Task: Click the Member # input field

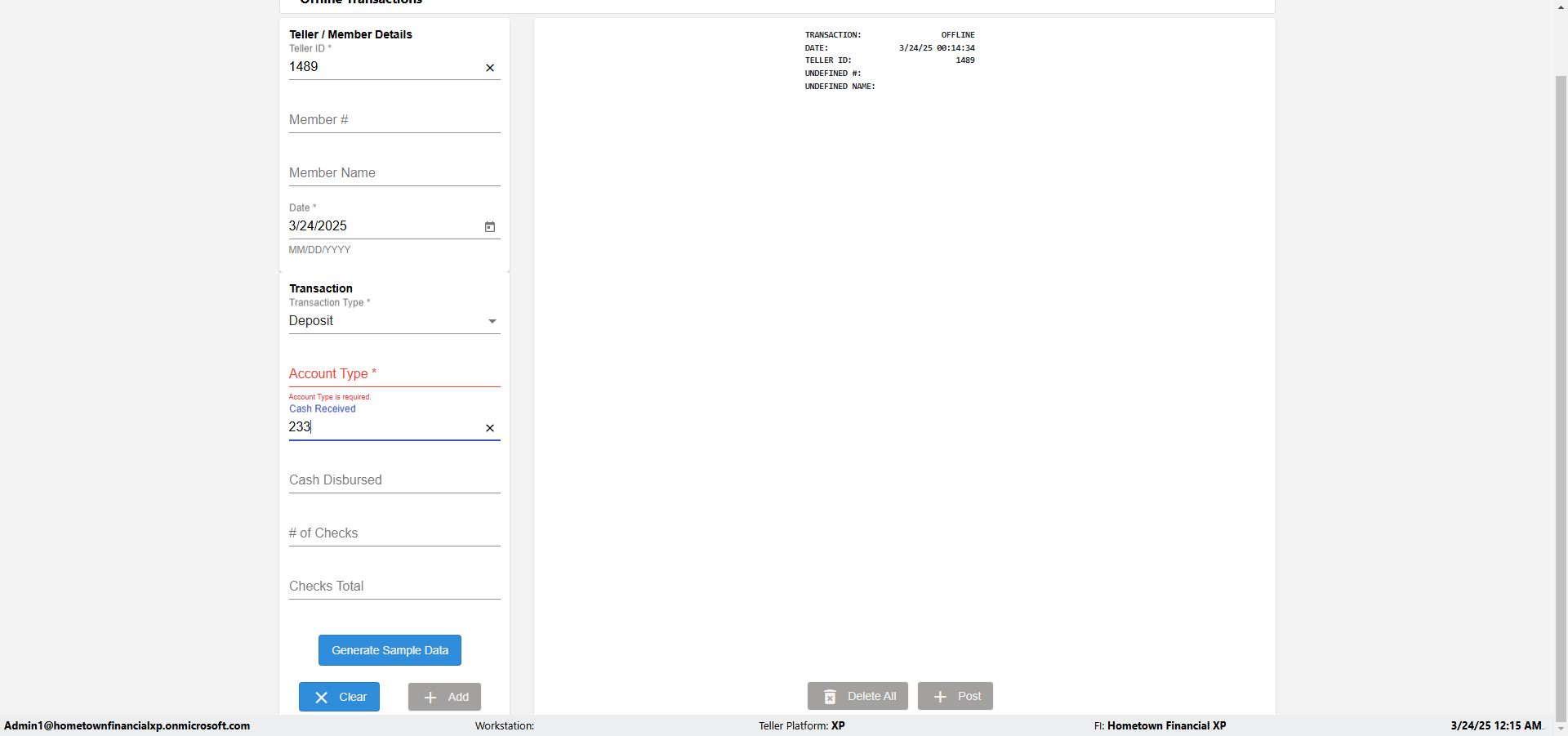Action: pos(394,120)
